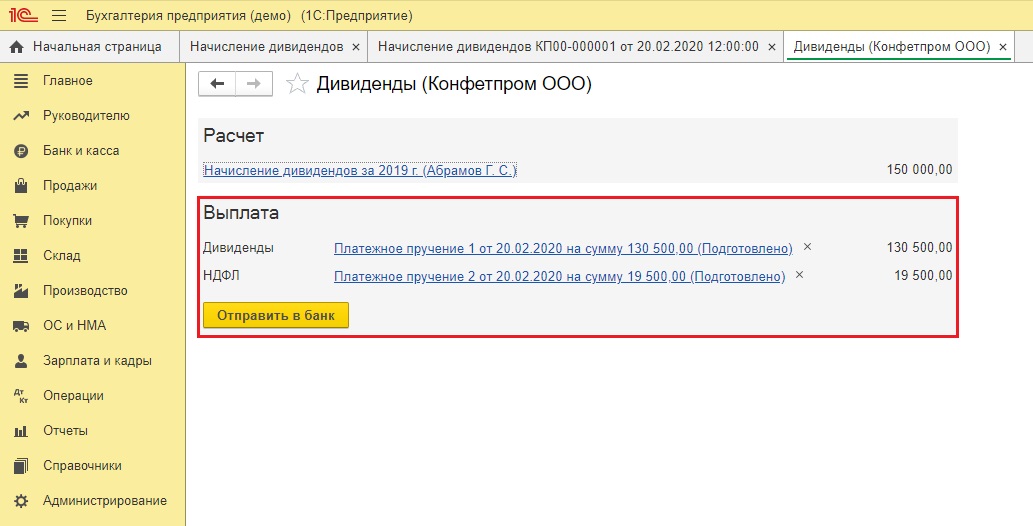Remove payment order 1 with its X
Screen dimensions: 1033x526
(807, 247)
